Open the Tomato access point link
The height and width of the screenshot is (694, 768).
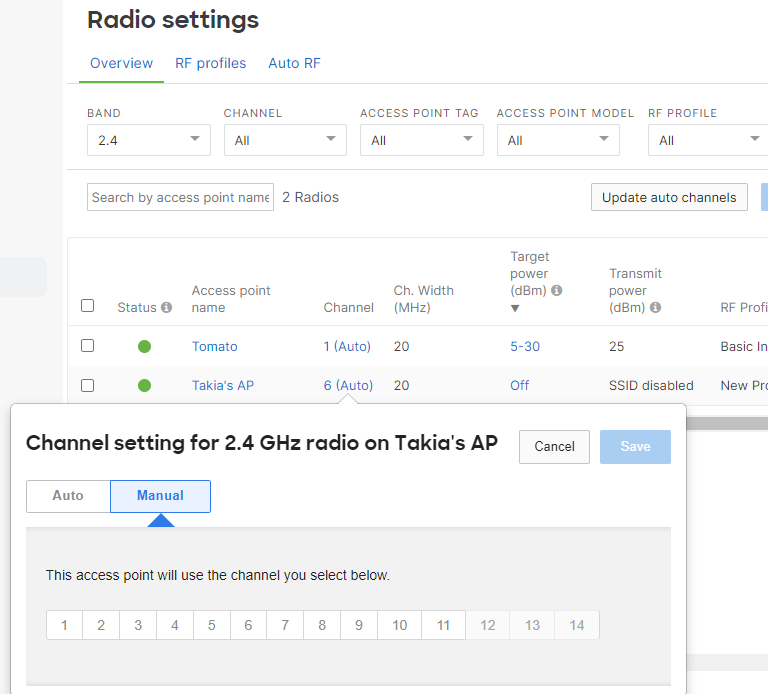click(x=215, y=346)
